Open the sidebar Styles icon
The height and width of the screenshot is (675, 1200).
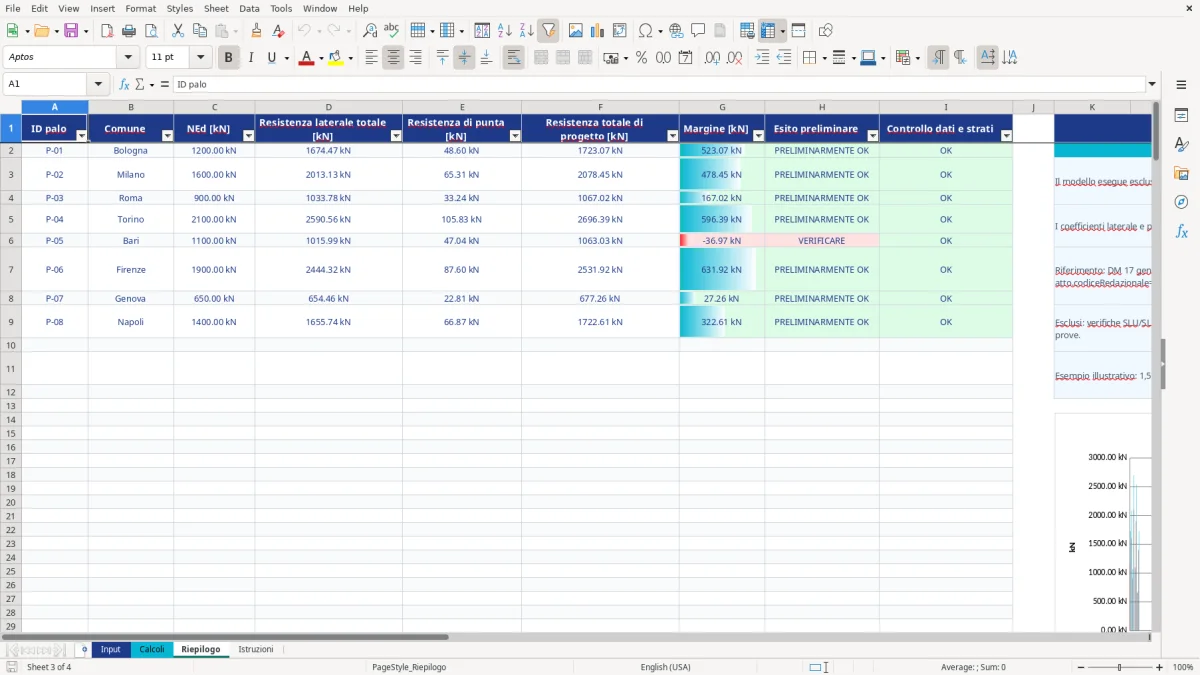1181,145
